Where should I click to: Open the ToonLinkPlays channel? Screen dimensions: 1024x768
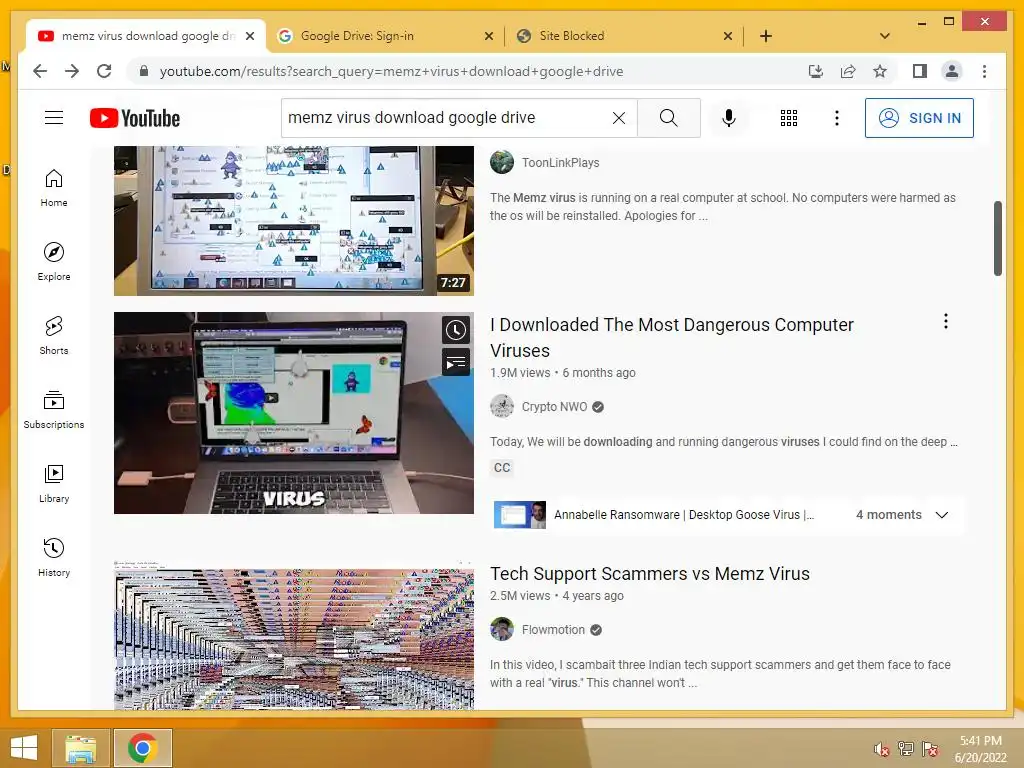coord(560,163)
